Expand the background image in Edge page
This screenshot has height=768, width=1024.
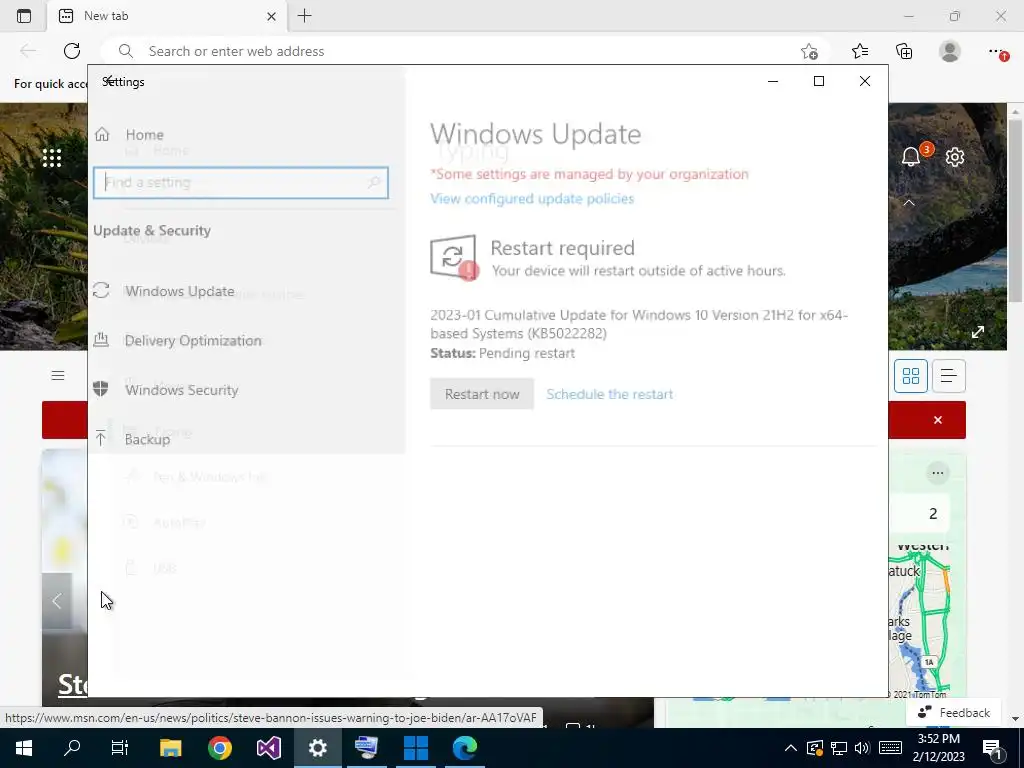(978, 332)
